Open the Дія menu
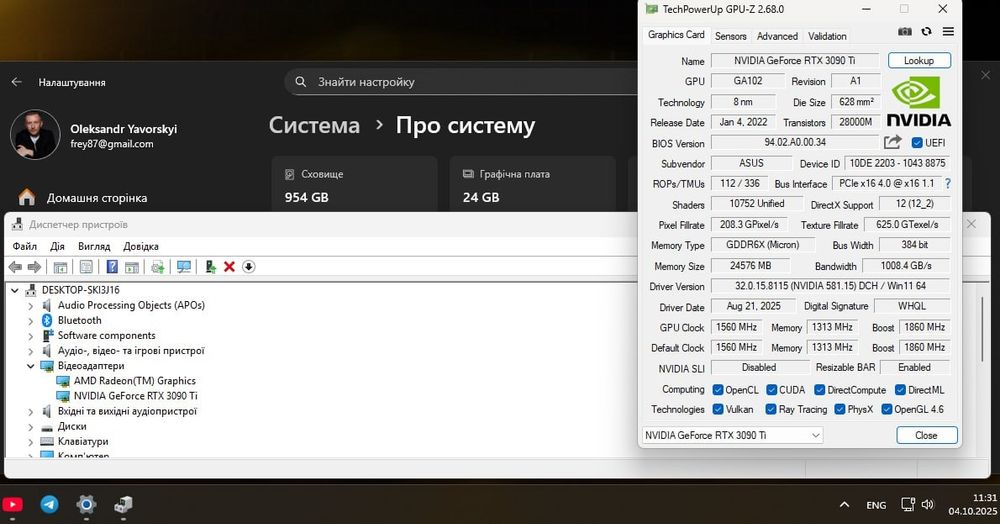Viewport: 1000px width, 524px height. click(57, 246)
